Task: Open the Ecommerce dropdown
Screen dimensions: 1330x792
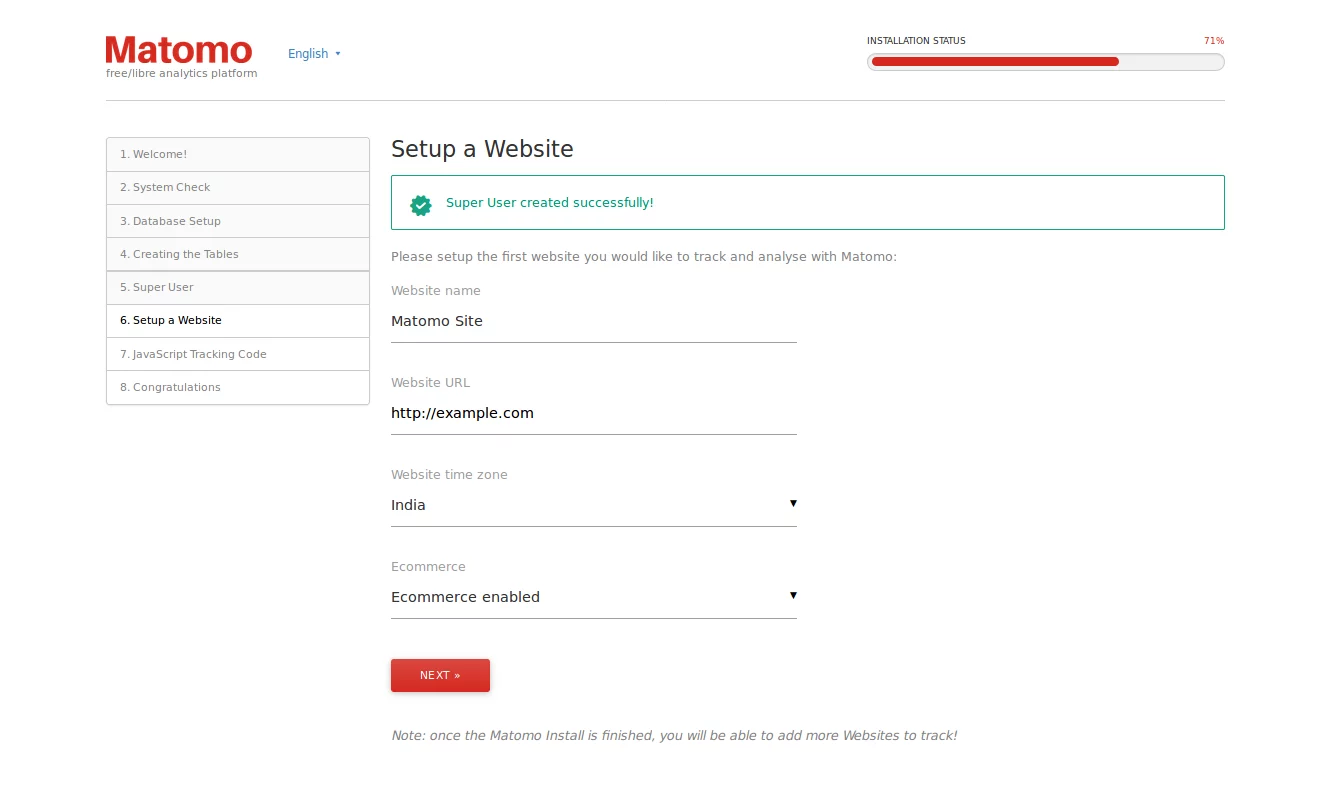Action: coord(594,597)
